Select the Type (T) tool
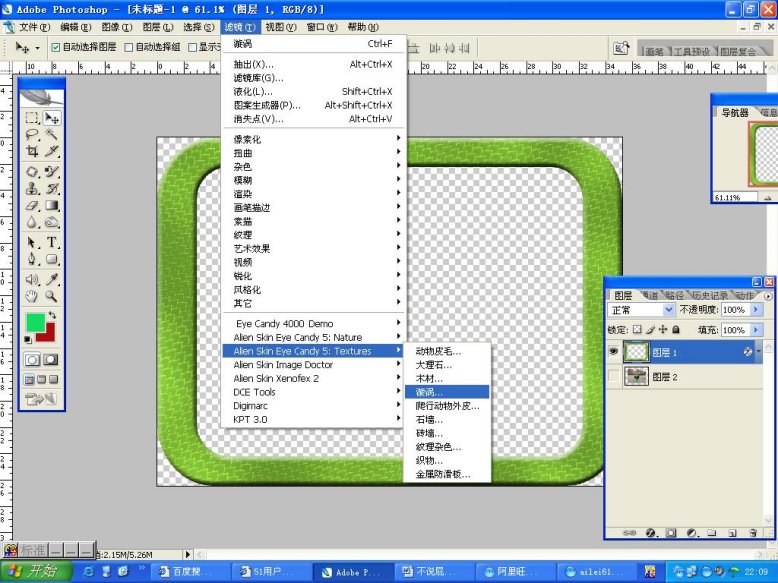Viewport: 778px width, 583px height. point(52,243)
